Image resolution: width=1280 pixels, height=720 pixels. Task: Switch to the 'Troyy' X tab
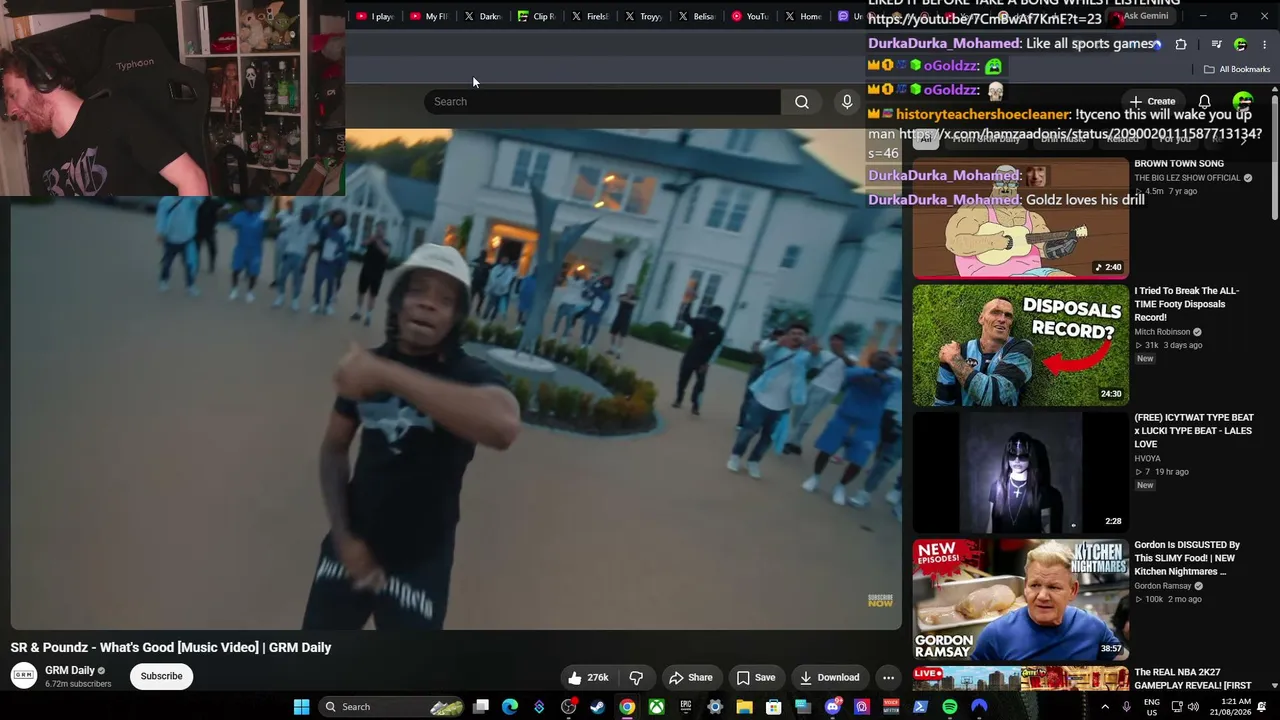click(x=643, y=16)
